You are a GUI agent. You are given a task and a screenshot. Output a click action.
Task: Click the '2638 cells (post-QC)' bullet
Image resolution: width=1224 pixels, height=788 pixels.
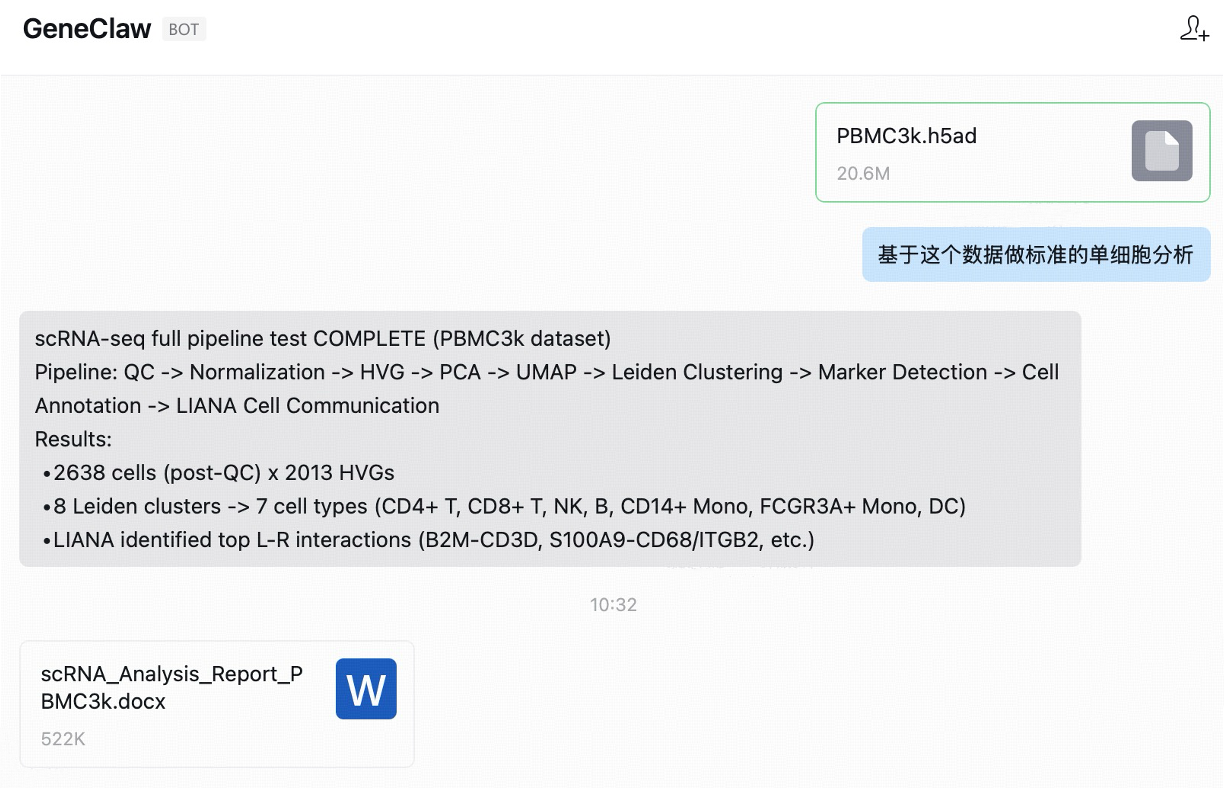(224, 473)
